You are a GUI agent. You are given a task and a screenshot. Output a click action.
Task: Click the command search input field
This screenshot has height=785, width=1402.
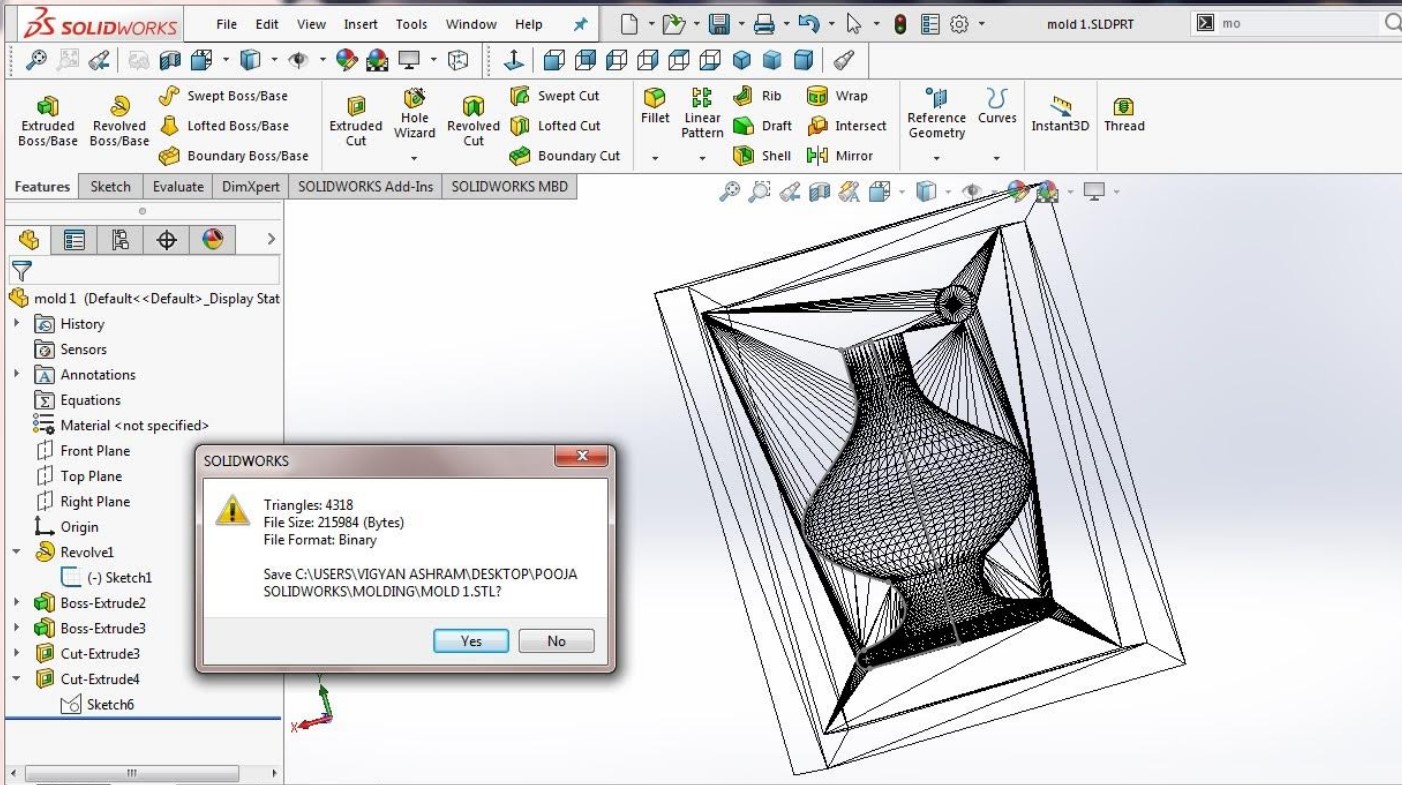(1300, 24)
